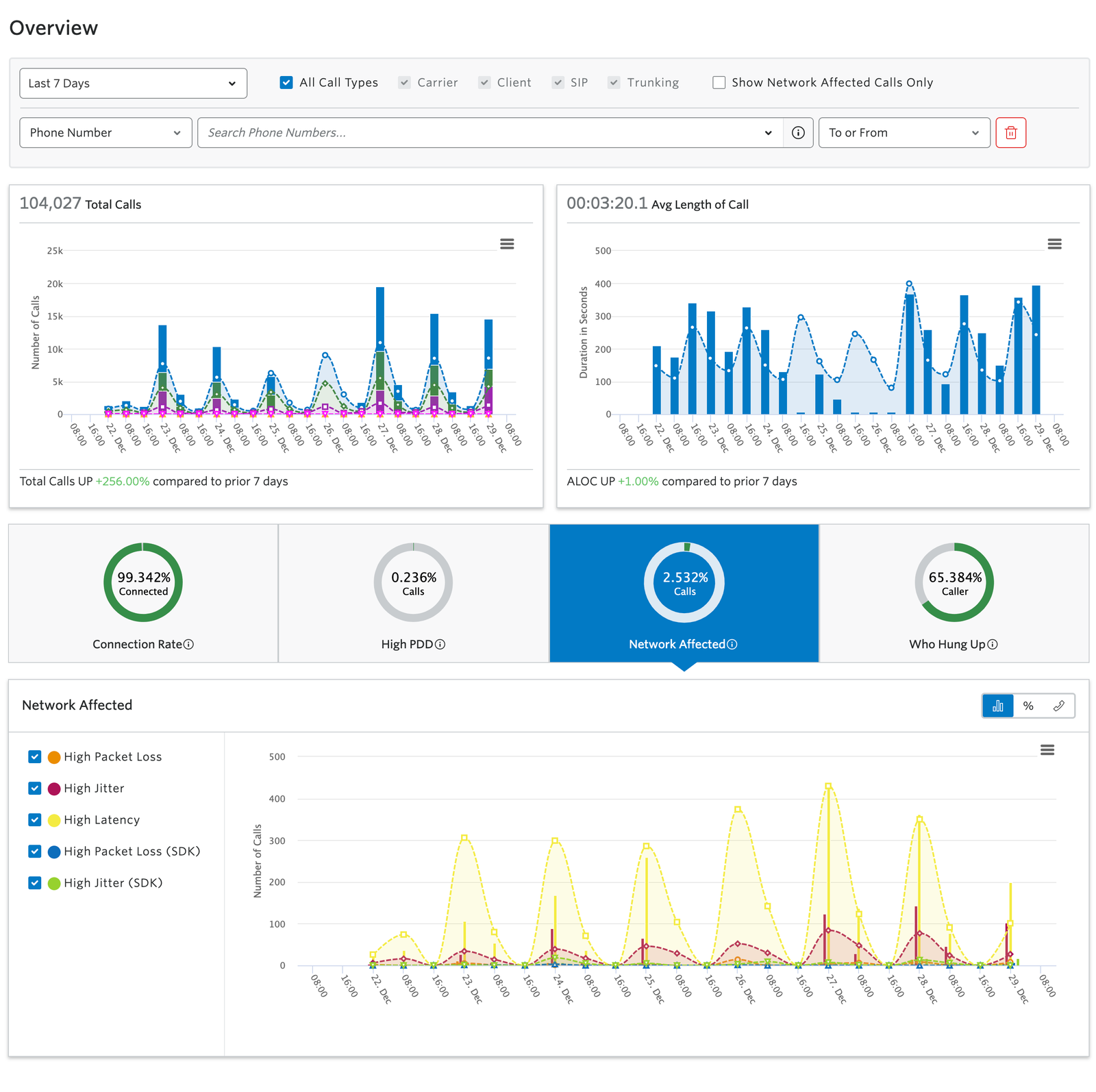This screenshot has height=1092, width=1096.
Task: Select the percent view icon for Network Affected
Action: 1028,705
